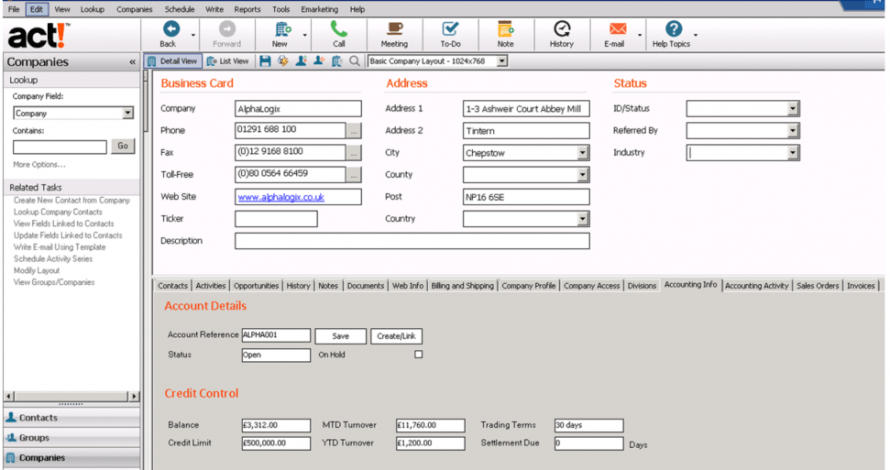
Task: Switch to List View
Action: (x=228, y=61)
